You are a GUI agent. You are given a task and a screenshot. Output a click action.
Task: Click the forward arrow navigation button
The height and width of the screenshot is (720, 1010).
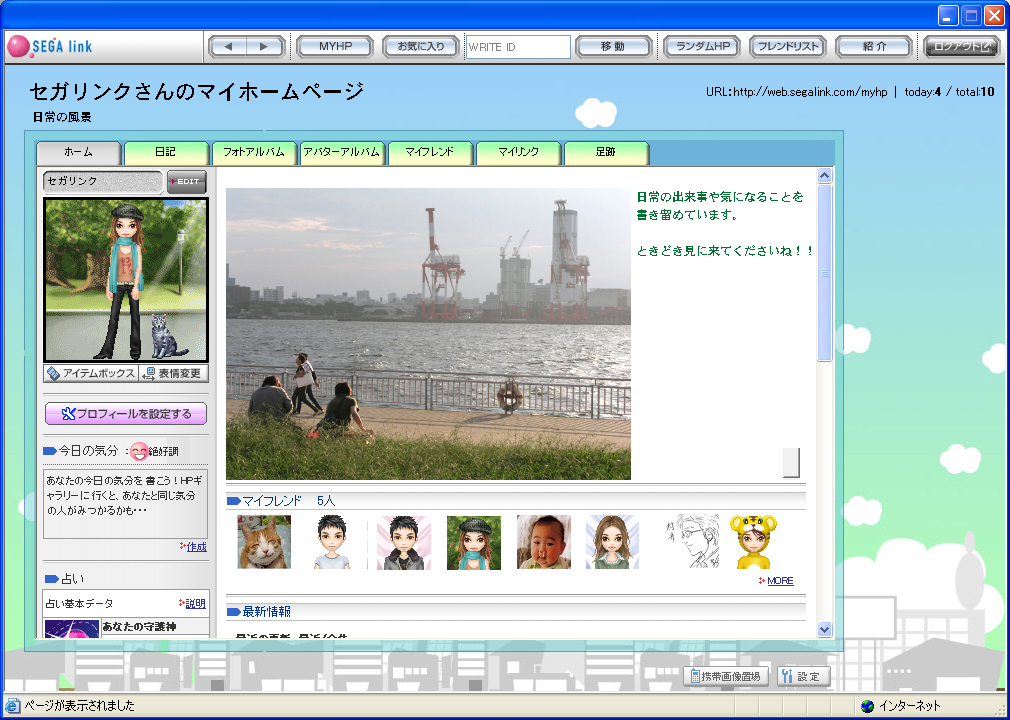pyautogui.click(x=265, y=47)
